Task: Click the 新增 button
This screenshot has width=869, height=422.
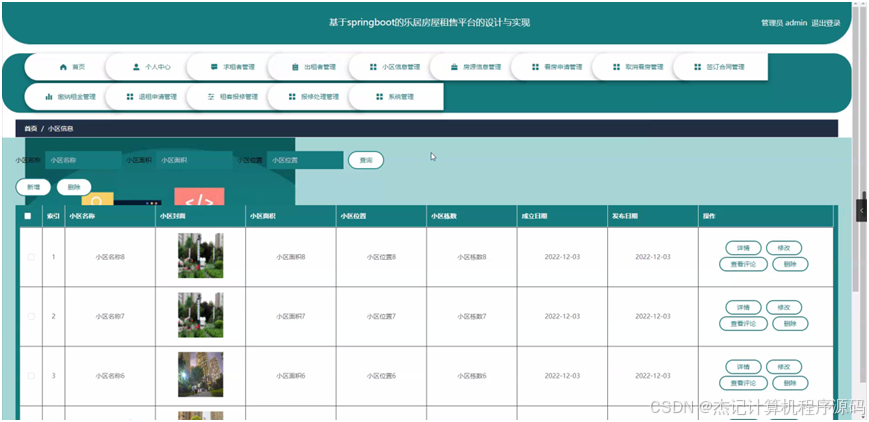Action: click(x=33, y=187)
